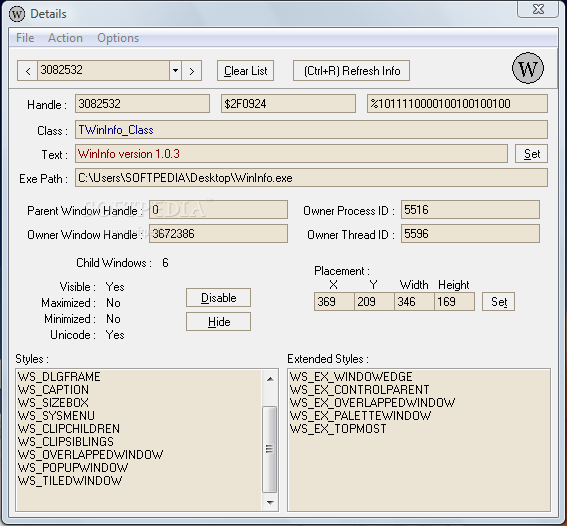The height and width of the screenshot is (526, 567).
Task: Select WS_DLGFRAME in the Styles list
Action: point(59,377)
